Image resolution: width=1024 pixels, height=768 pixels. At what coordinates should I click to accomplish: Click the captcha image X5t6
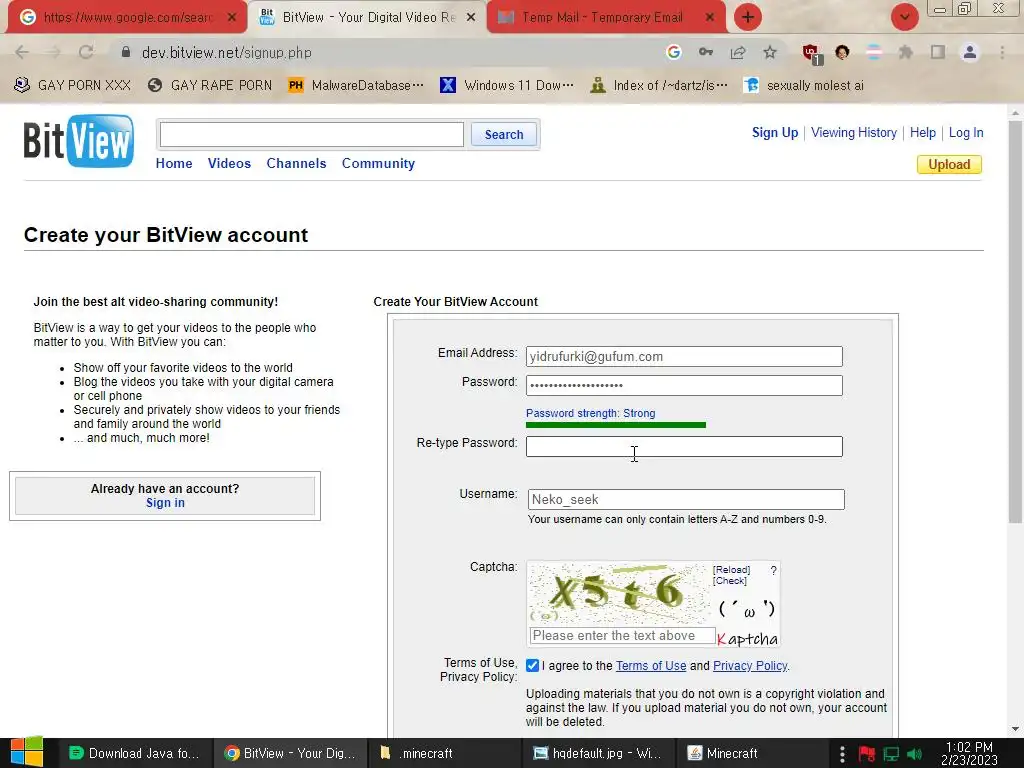(x=618, y=593)
